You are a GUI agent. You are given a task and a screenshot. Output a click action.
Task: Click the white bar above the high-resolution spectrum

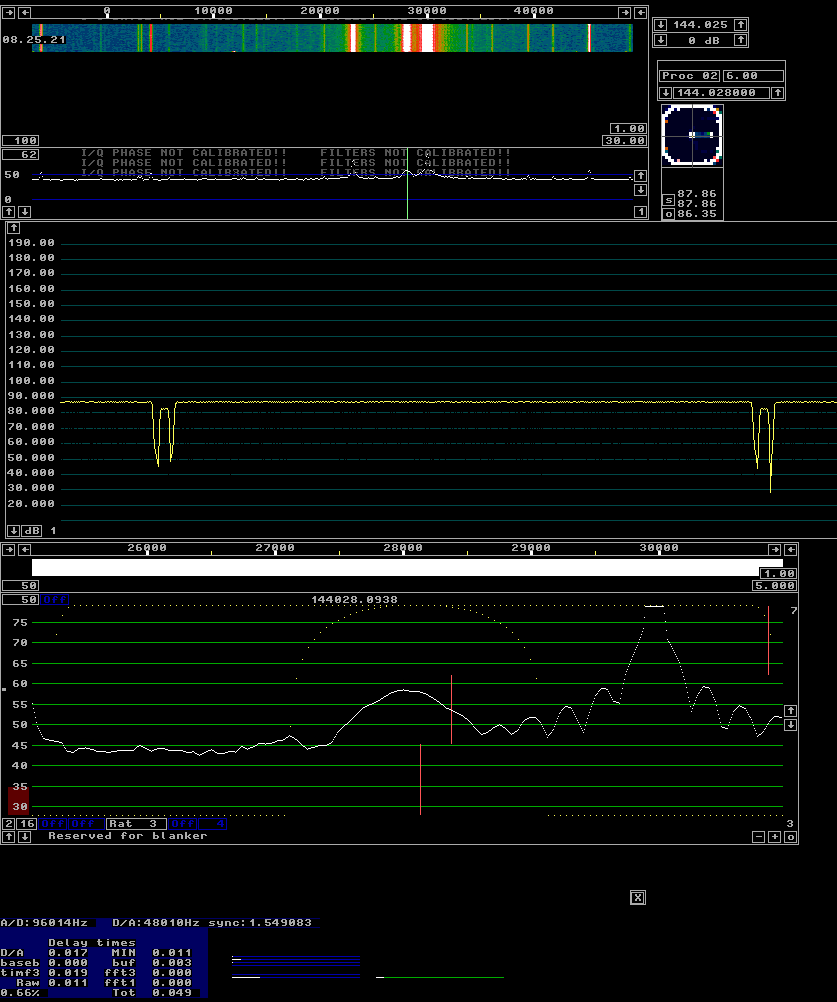[407, 567]
